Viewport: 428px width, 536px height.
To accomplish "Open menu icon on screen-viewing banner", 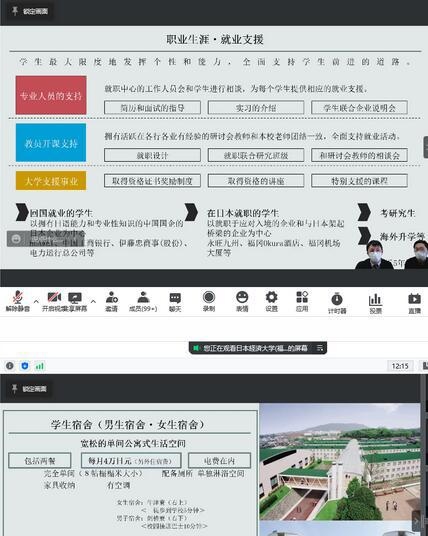I will point(320,348).
